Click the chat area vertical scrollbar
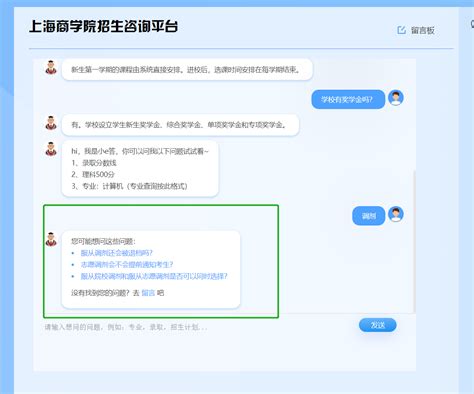This screenshot has height=394, width=474. 414,242
